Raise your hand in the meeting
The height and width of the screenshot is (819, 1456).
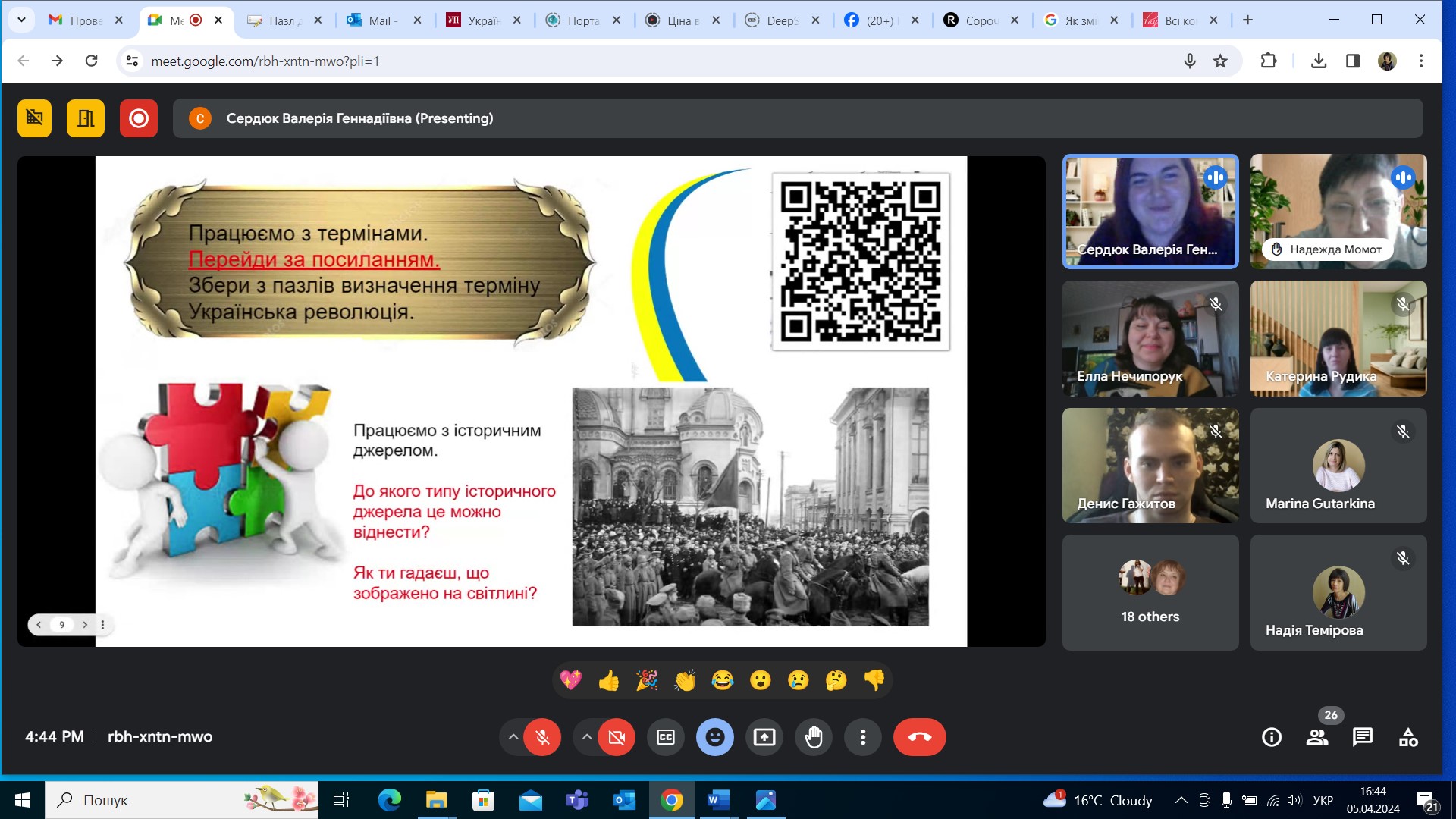pyautogui.click(x=814, y=737)
